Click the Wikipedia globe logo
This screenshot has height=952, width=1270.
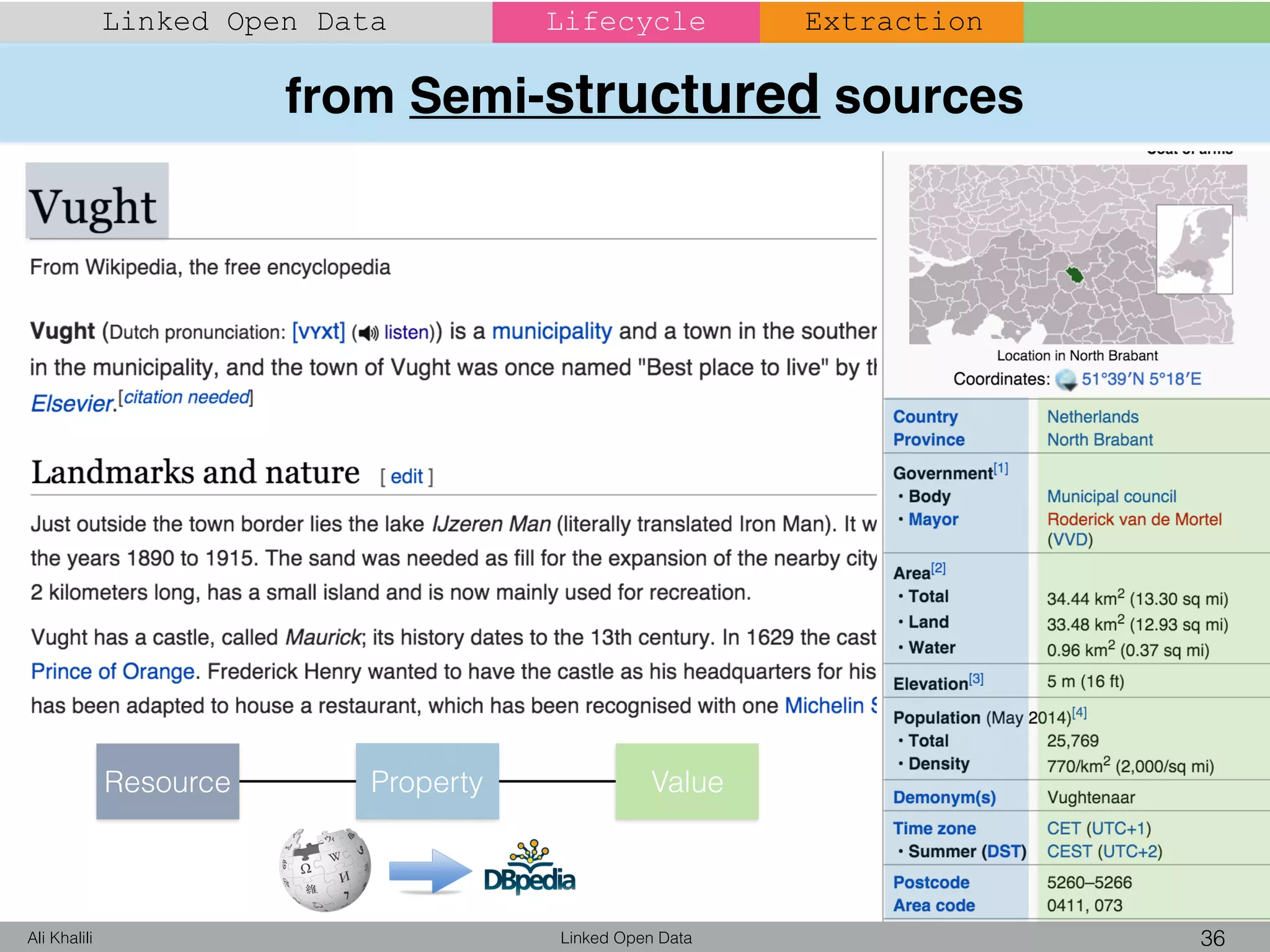[x=325, y=870]
